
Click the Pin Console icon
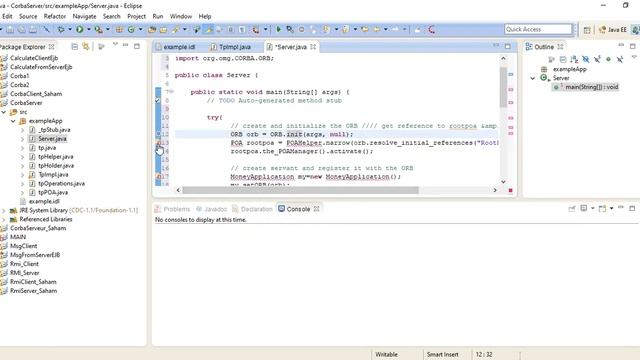point(572,209)
